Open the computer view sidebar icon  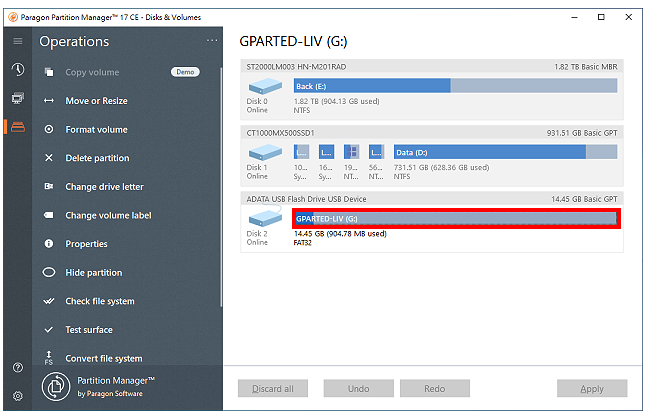point(18,98)
